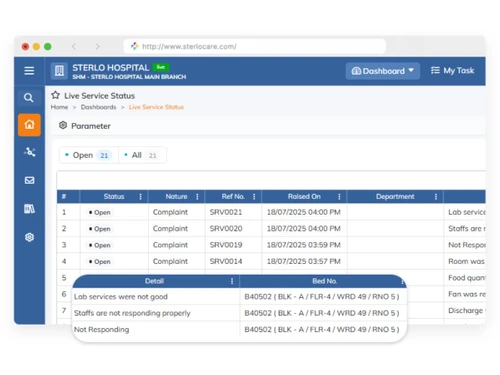
Task: Click the site favicon in address bar
Action: (134, 46)
